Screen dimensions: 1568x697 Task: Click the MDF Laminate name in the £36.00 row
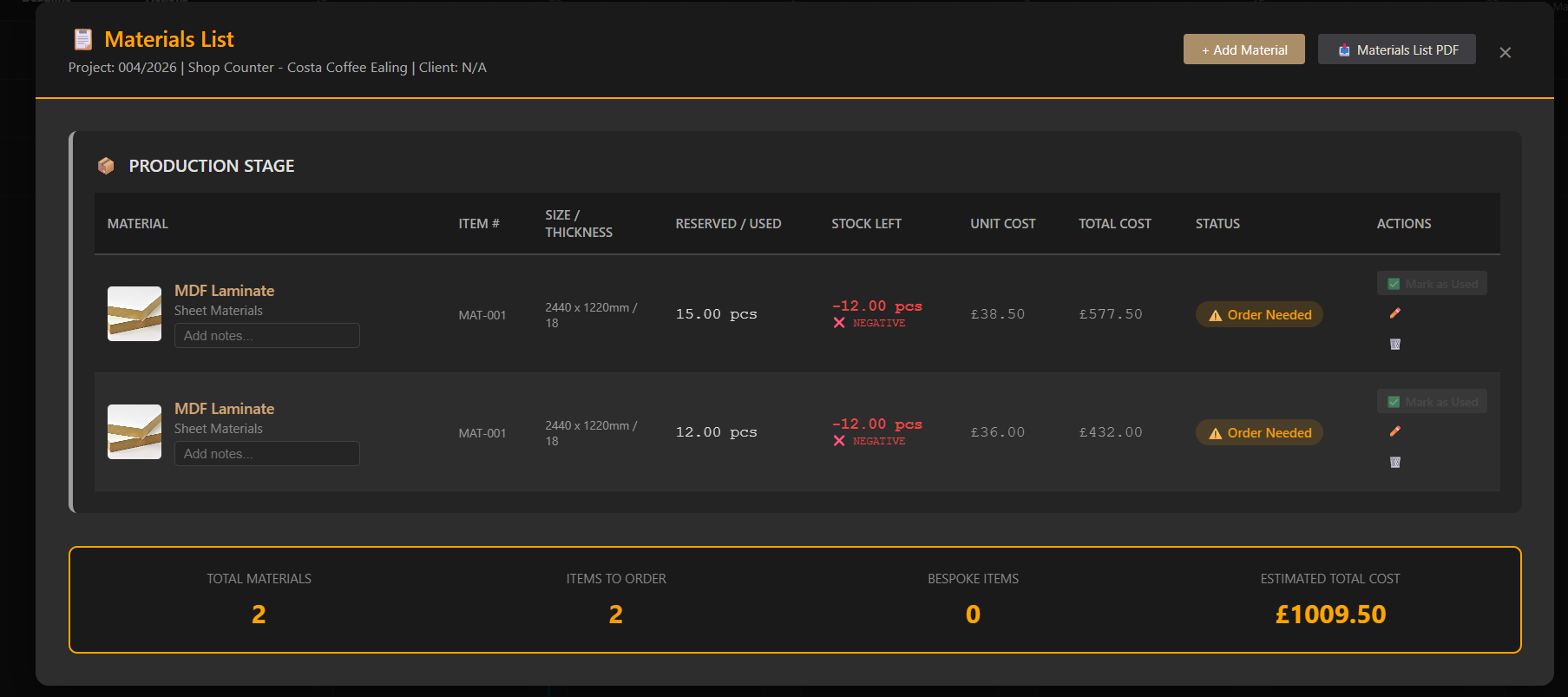[224, 409]
